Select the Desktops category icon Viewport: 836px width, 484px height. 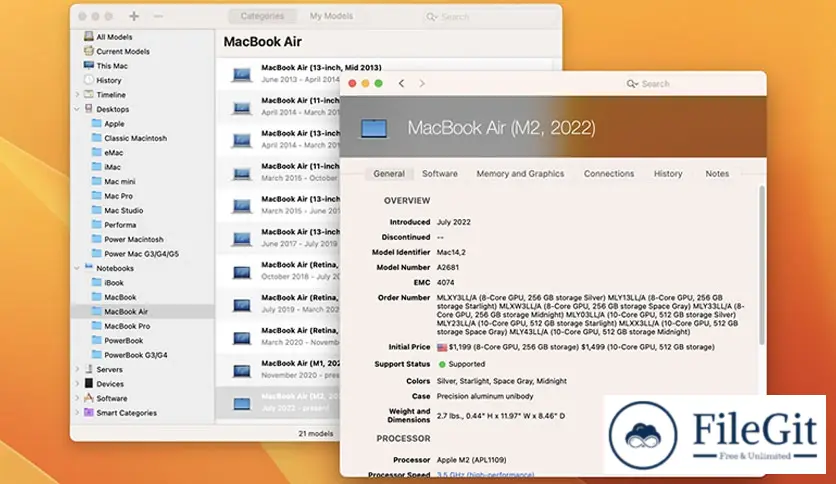click(89, 109)
